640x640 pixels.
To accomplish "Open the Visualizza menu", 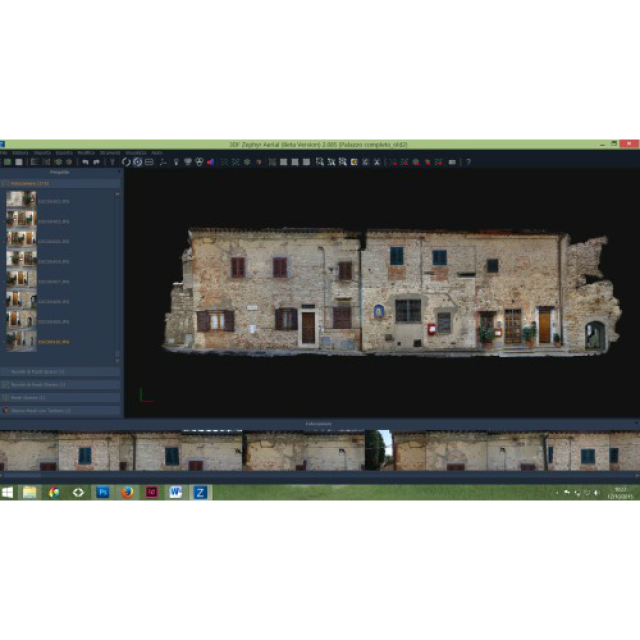I will click(x=135, y=153).
